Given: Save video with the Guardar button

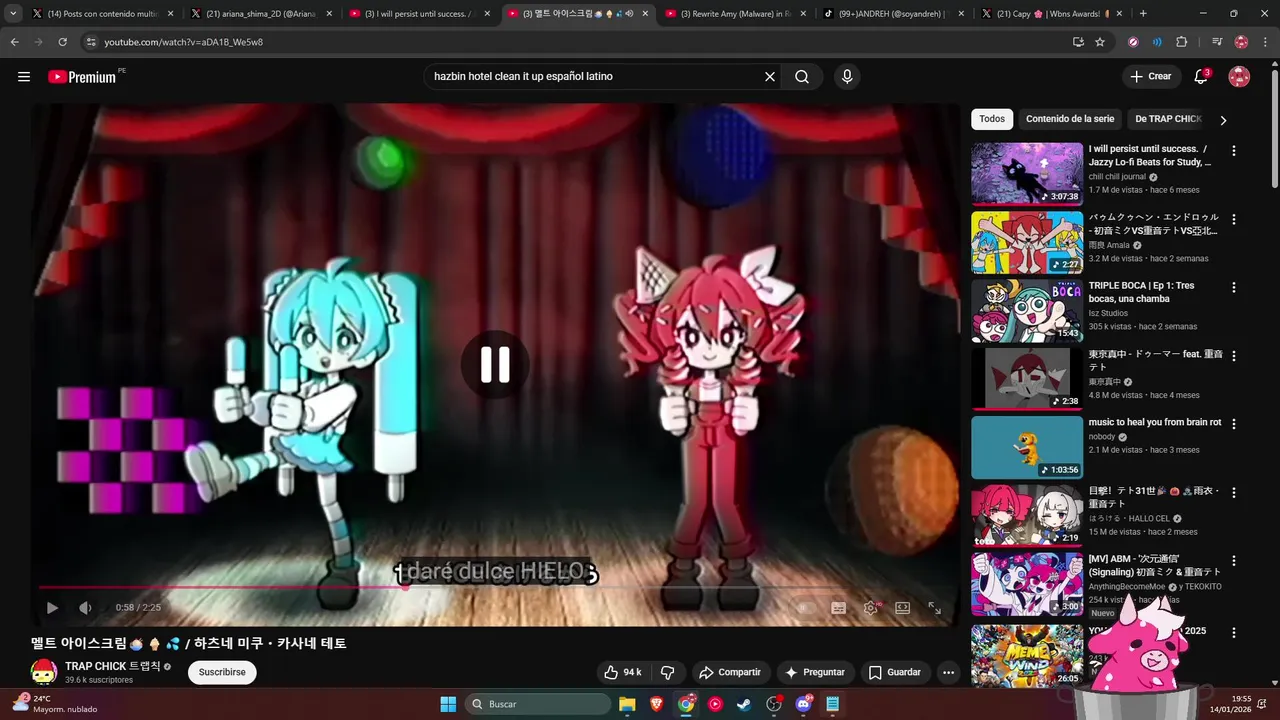Looking at the screenshot, I should pos(895,672).
